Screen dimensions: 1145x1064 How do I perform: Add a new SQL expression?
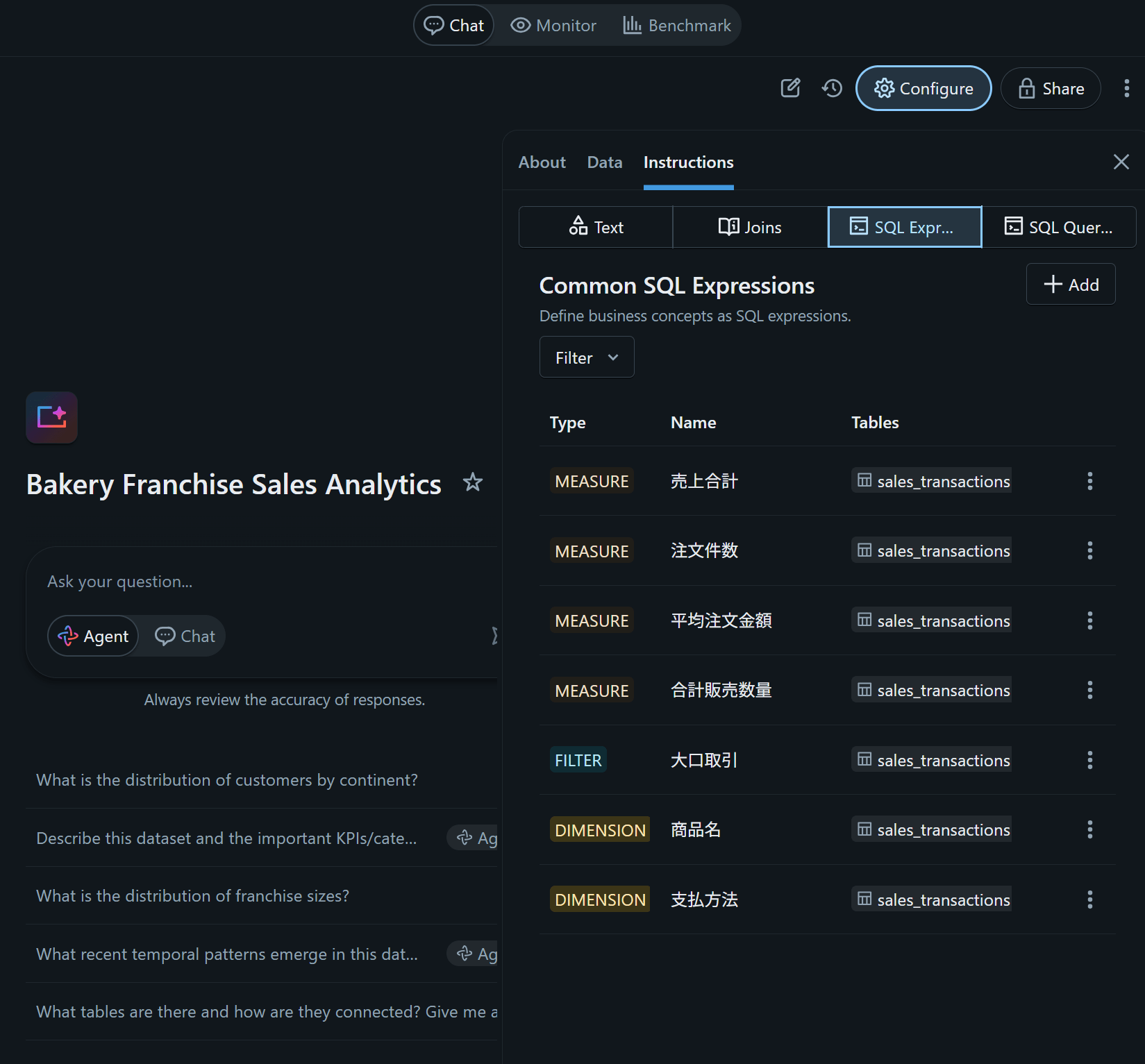pos(1070,285)
